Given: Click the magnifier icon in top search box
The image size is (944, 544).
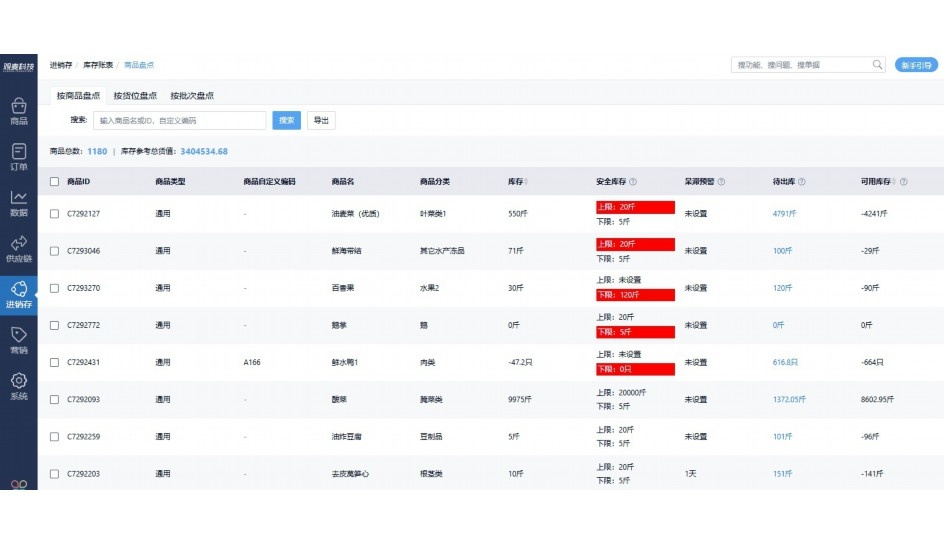Looking at the screenshot, I should tap(877, 65).
